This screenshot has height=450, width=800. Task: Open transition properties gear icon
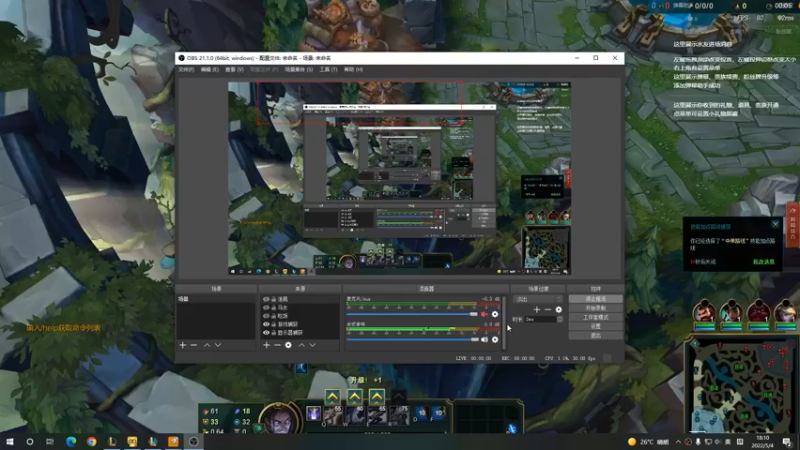pyautogui.click(x=559, y=310)
